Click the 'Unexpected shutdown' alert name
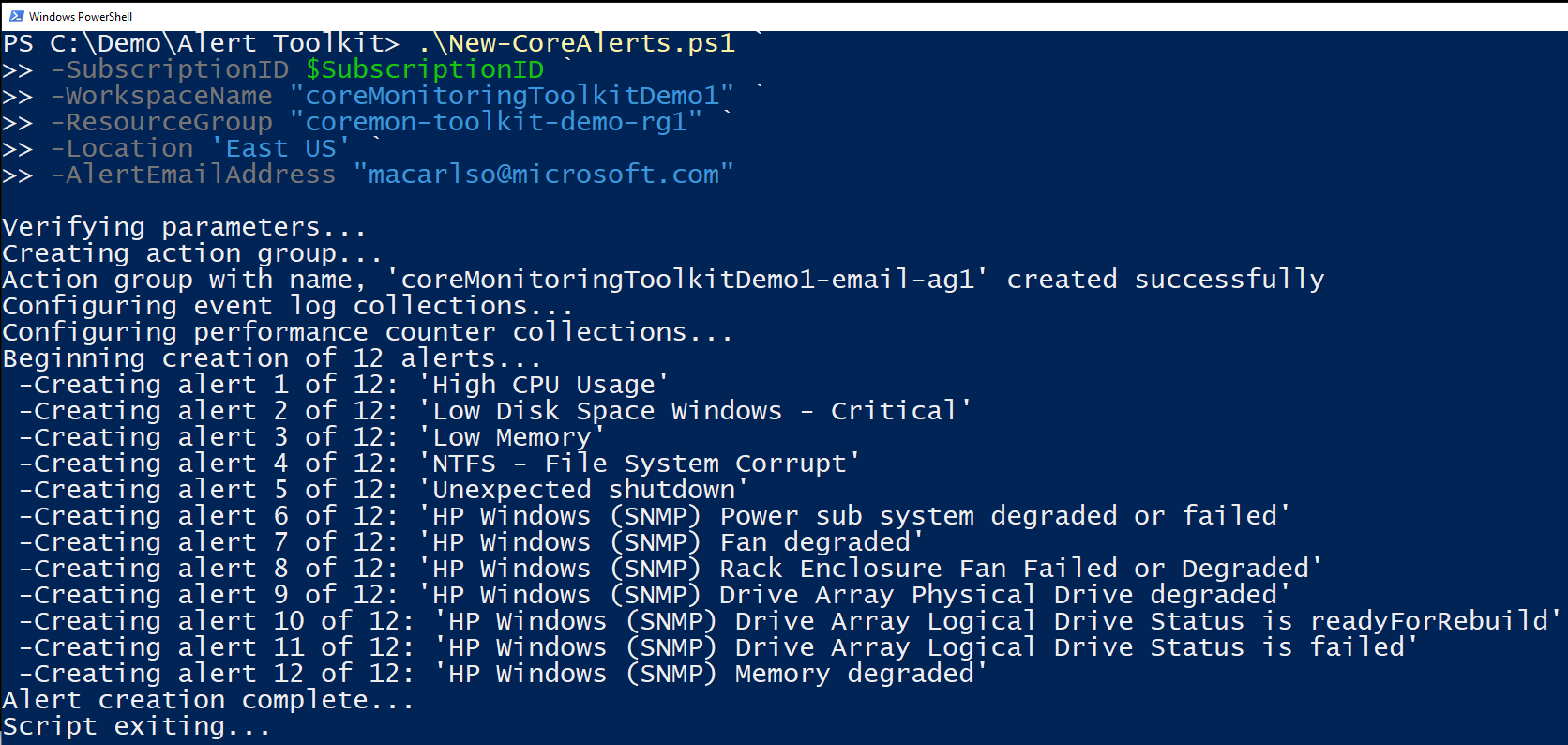 point(583,490)
